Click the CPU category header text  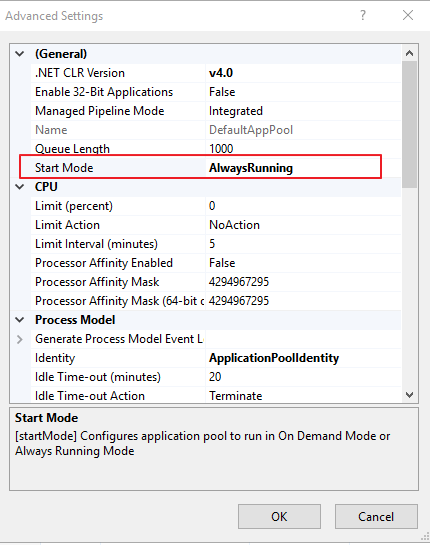click(x=46, y=187)
